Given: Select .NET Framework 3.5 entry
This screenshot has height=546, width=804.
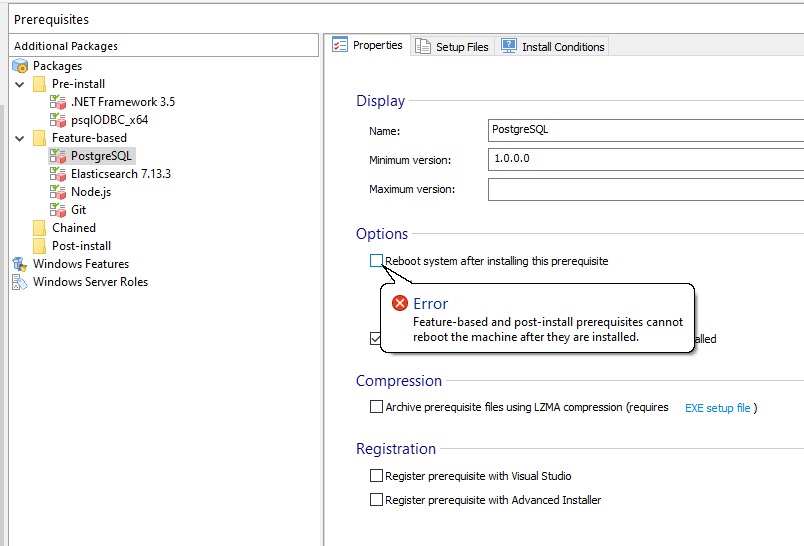Looking at the screenshot, I should (x=123, y=102).
